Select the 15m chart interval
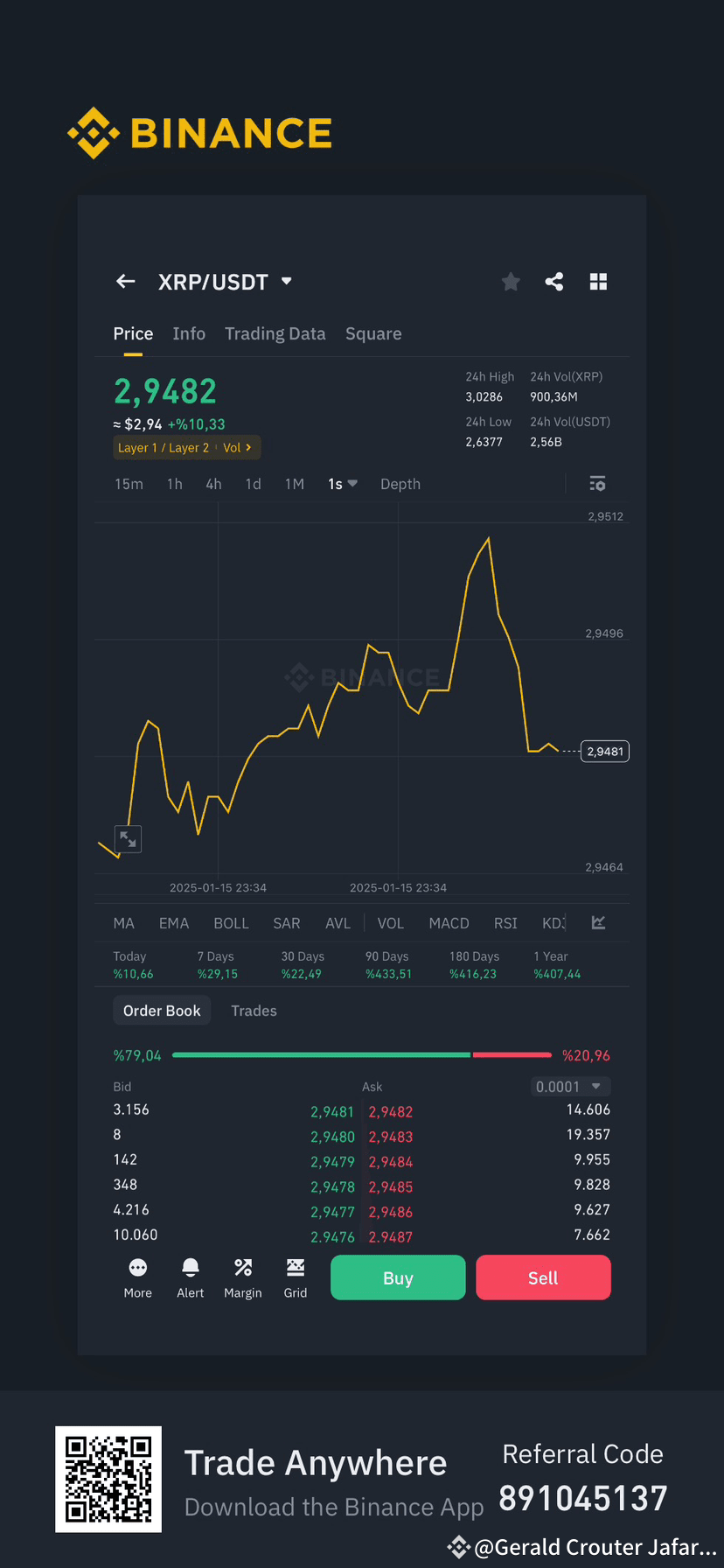The image size is (724, 1568). [129, 484]
